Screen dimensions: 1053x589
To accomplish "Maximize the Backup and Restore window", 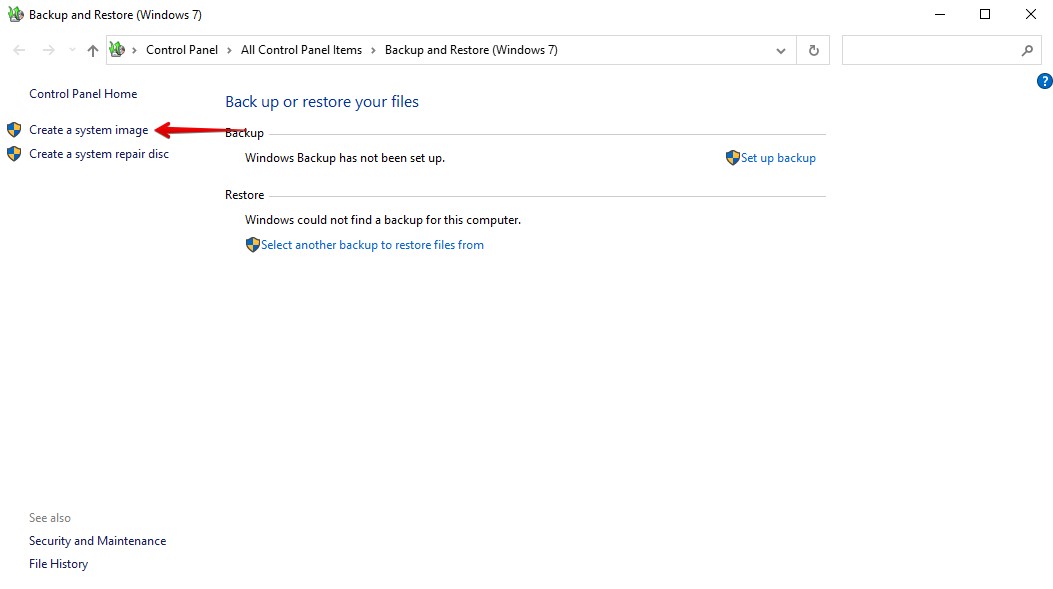I will coord(985,14).
